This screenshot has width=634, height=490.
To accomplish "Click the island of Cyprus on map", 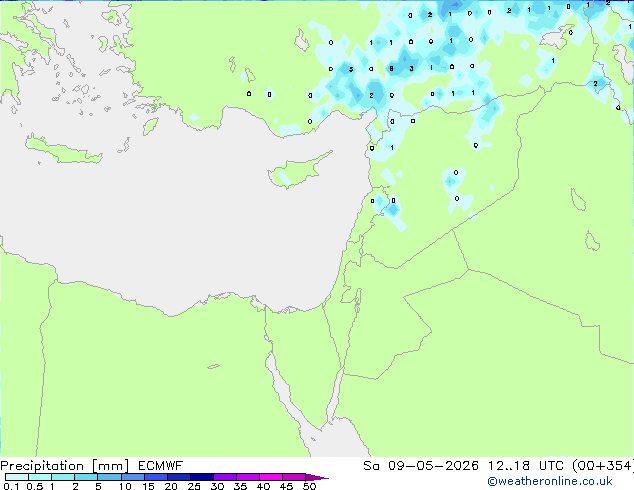I will (x=297, y=171).
